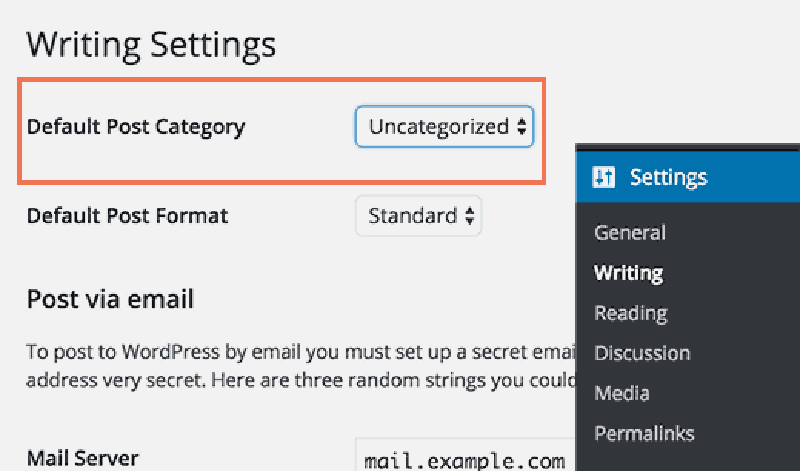Go to Permalinks settings
800x471 pixels.
click(x=644, y=434)
